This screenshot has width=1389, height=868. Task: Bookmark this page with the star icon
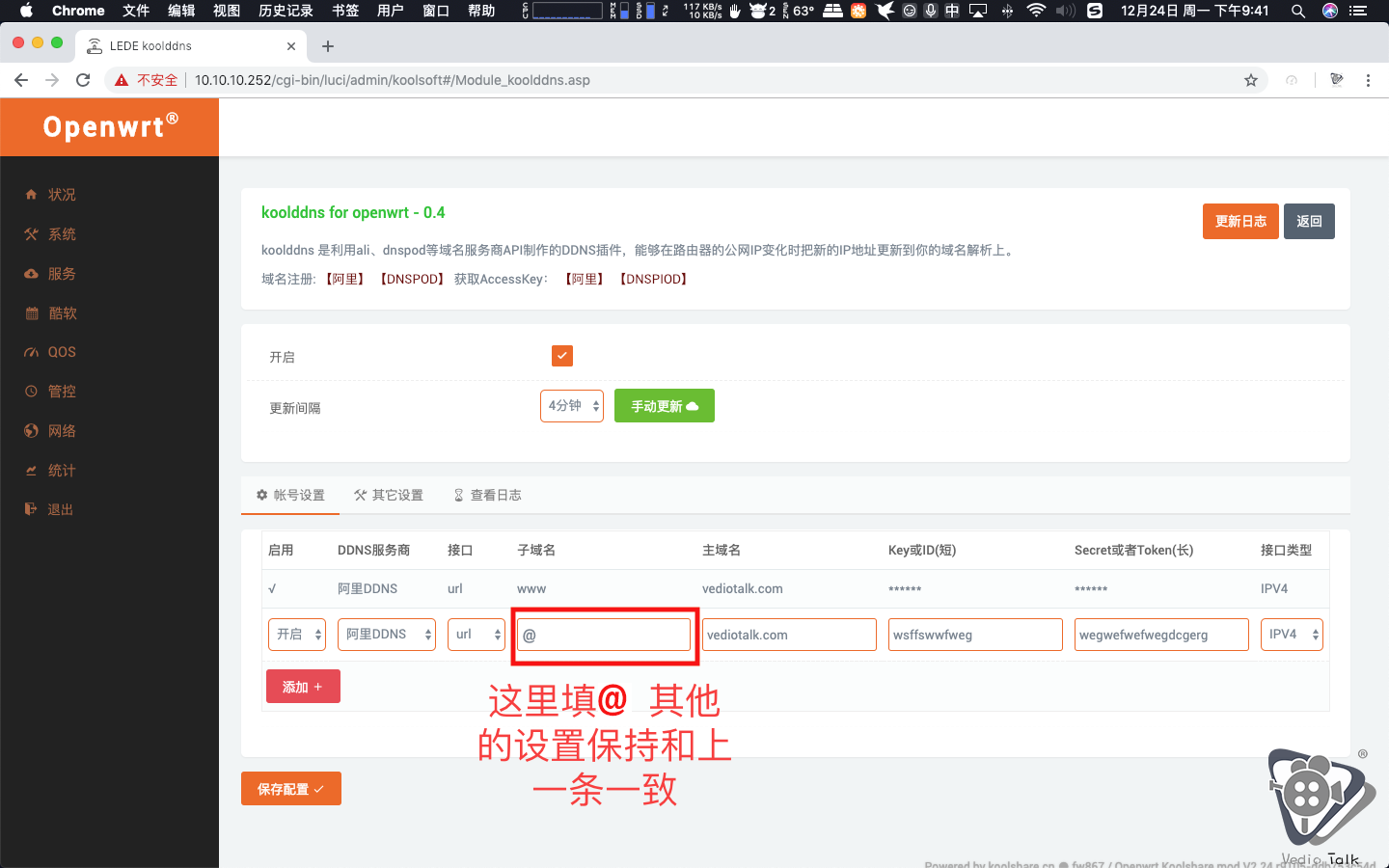click(1251, 80)
